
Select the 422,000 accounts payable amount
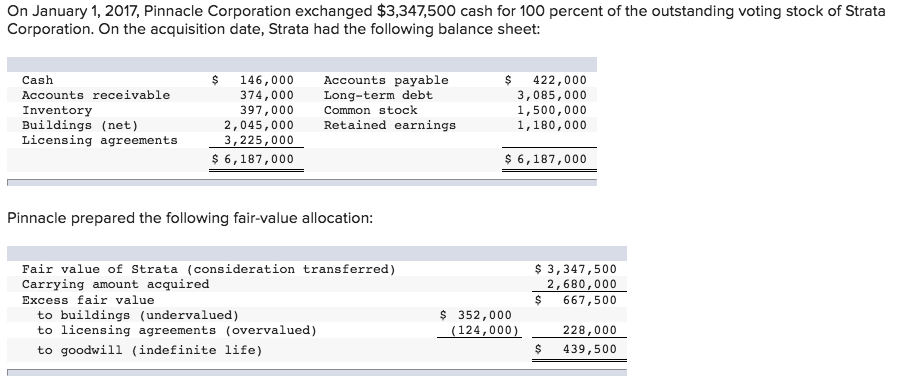pyautogui.click(x=560, y=80)
